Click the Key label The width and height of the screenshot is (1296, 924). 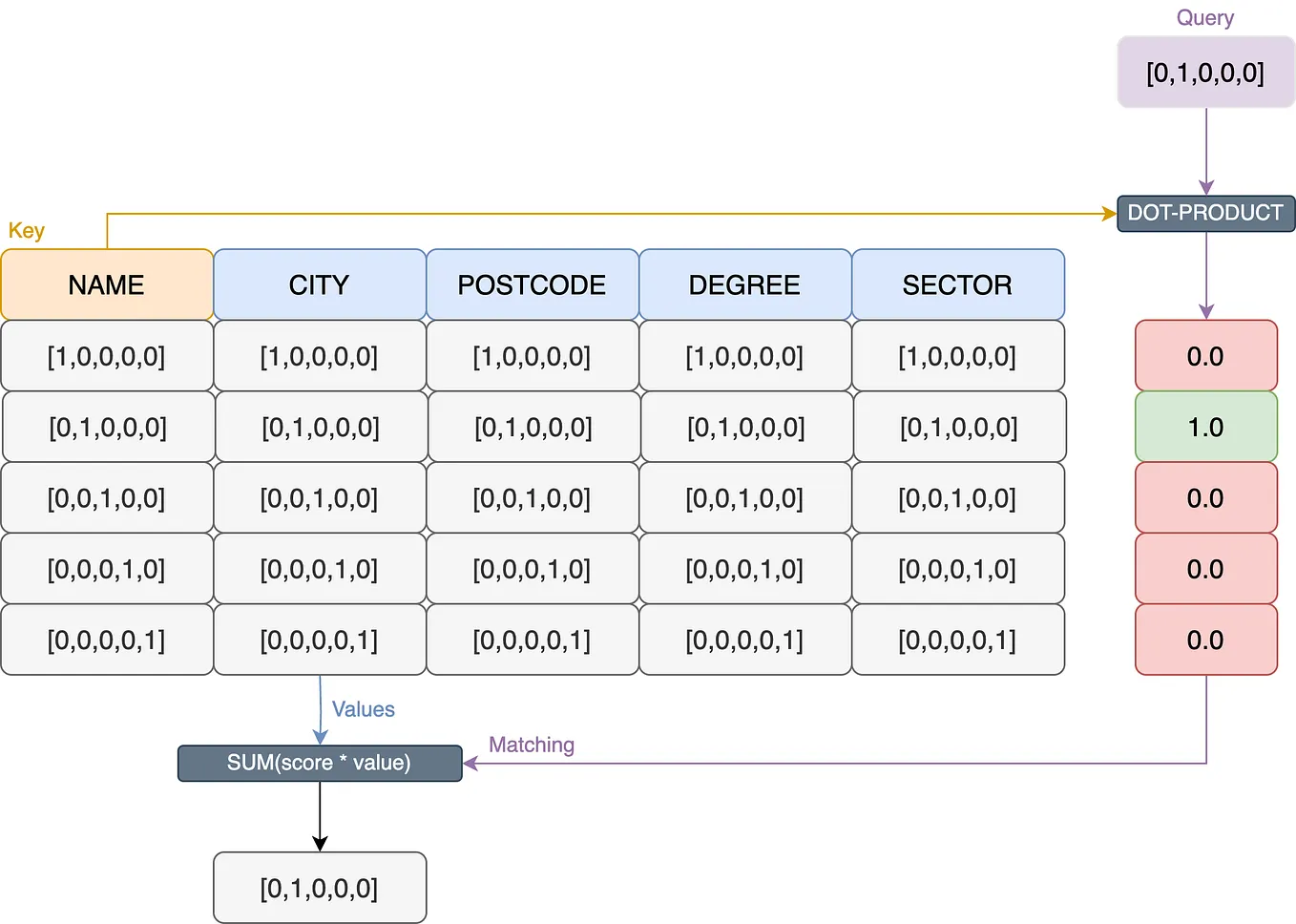[28, 230]
